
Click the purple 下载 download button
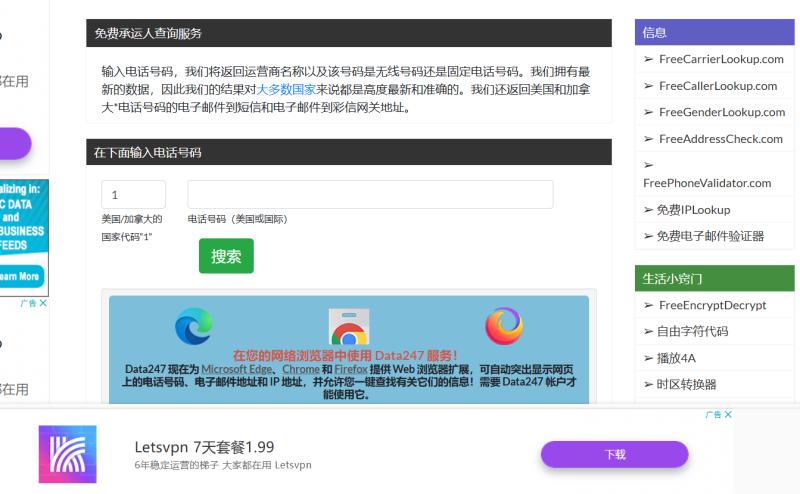pyautogui.click(x=615, y=454)
